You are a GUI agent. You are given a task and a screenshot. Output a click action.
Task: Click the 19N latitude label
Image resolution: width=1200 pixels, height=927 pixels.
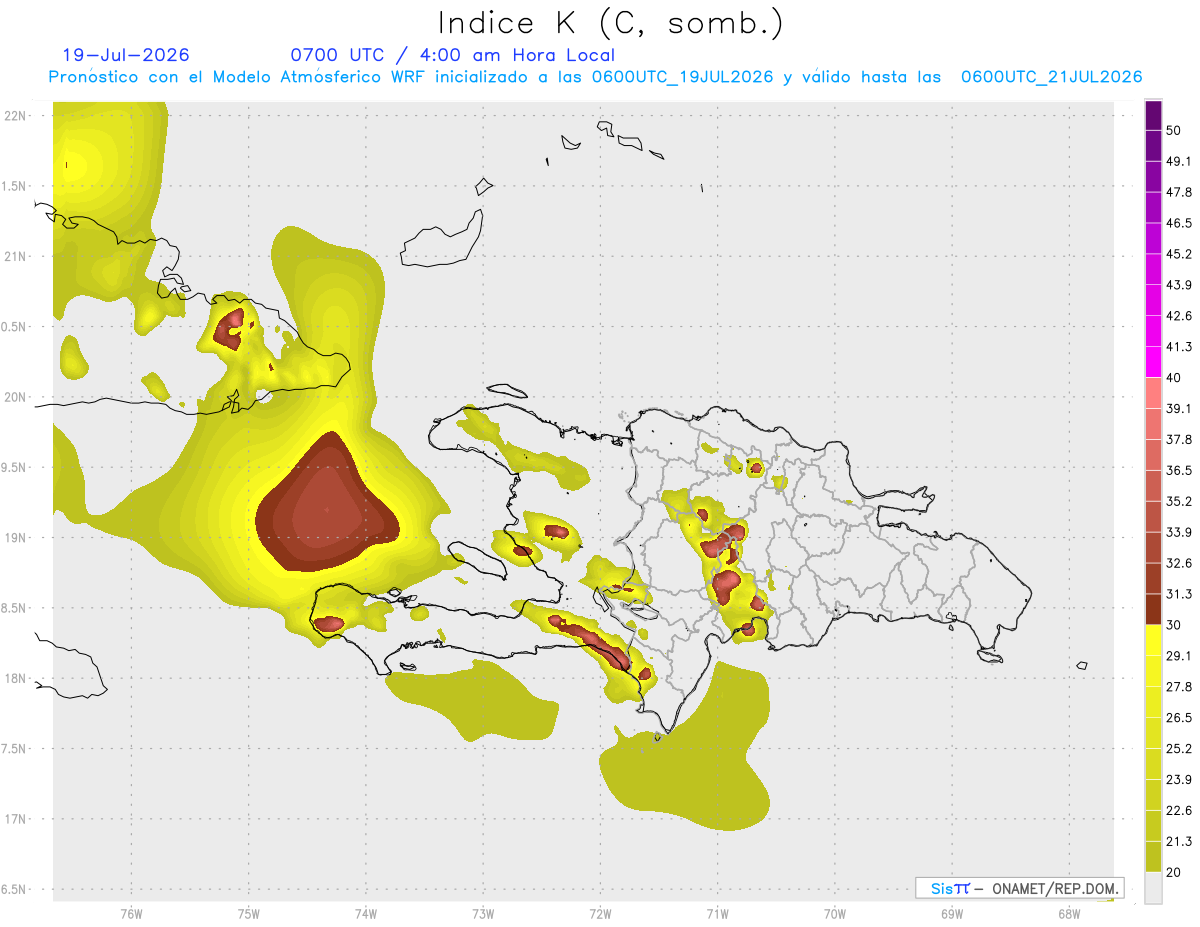tap(17, 537)
